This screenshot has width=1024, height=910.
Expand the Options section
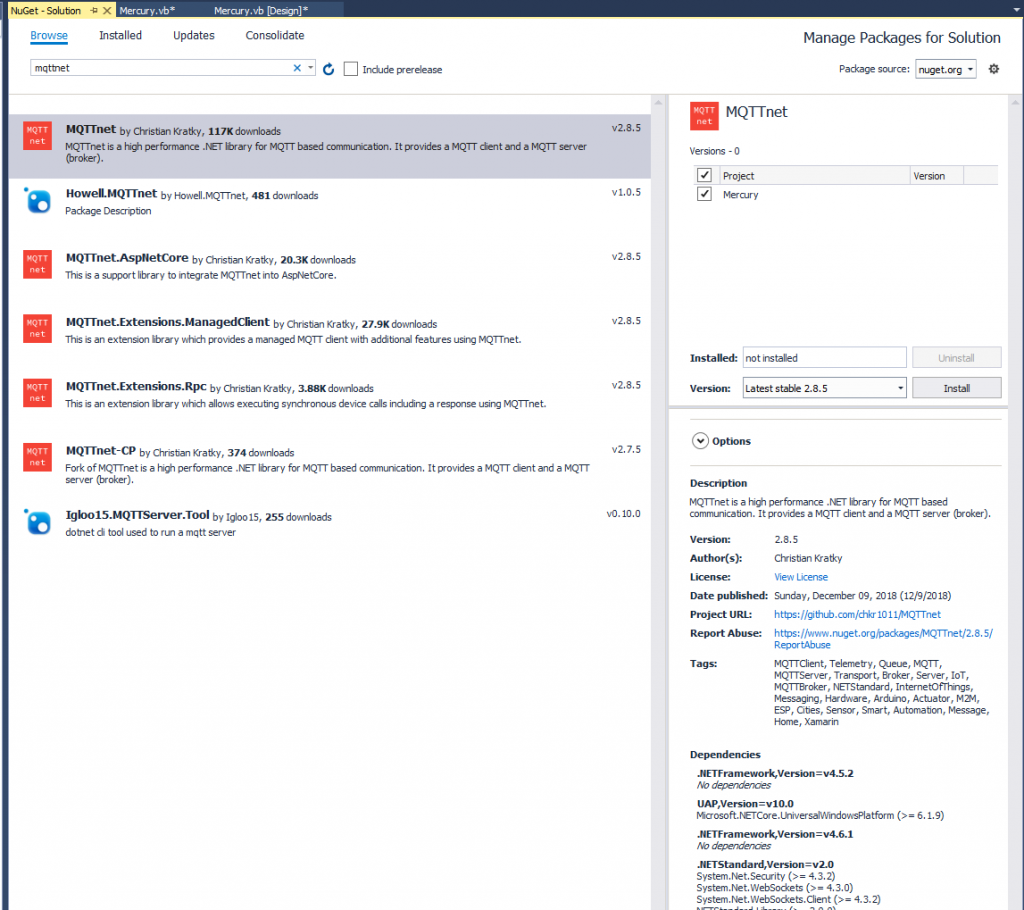[700, 441]
